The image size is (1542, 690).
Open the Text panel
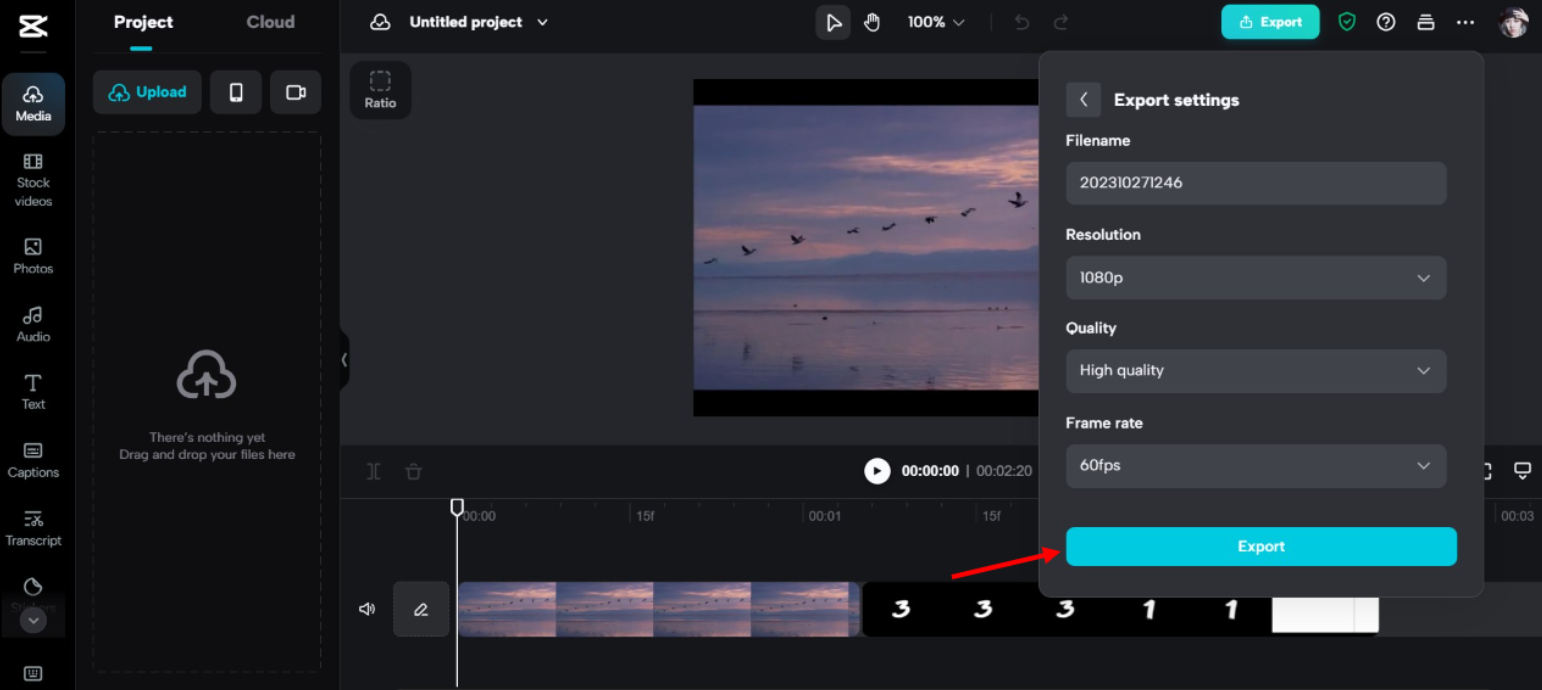pyautogui.click(x=33, y=390)
